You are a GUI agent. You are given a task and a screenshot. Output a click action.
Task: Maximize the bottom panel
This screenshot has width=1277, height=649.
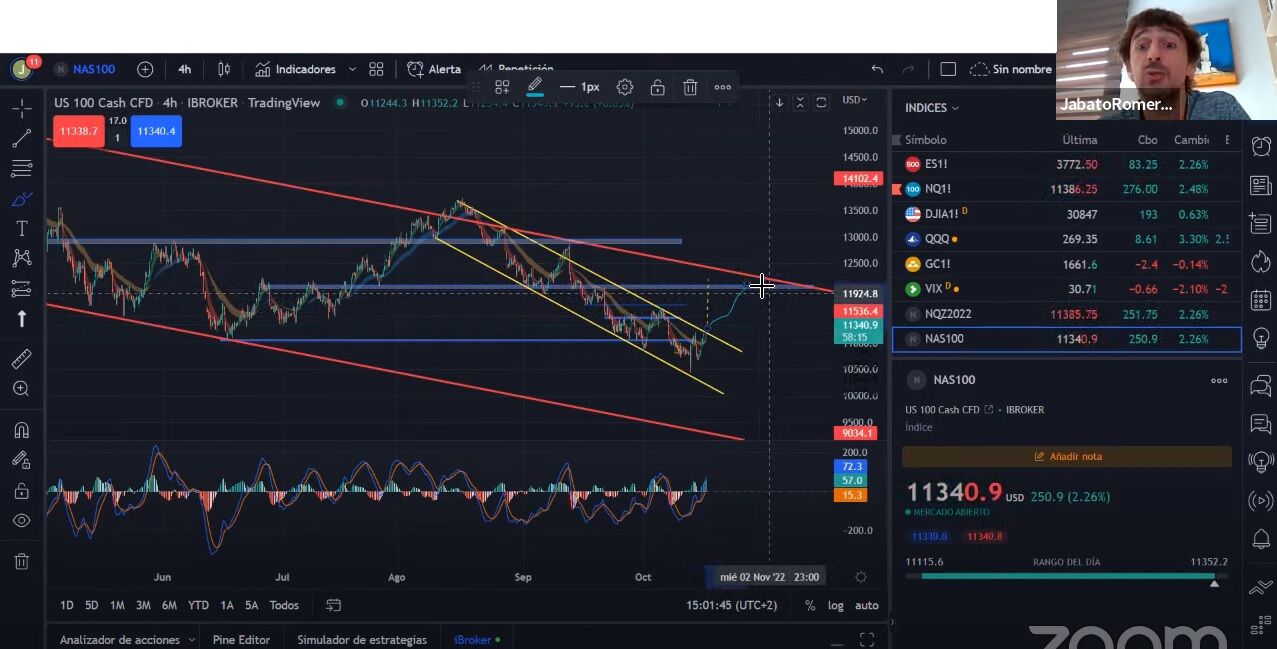[x=867, y=639]
